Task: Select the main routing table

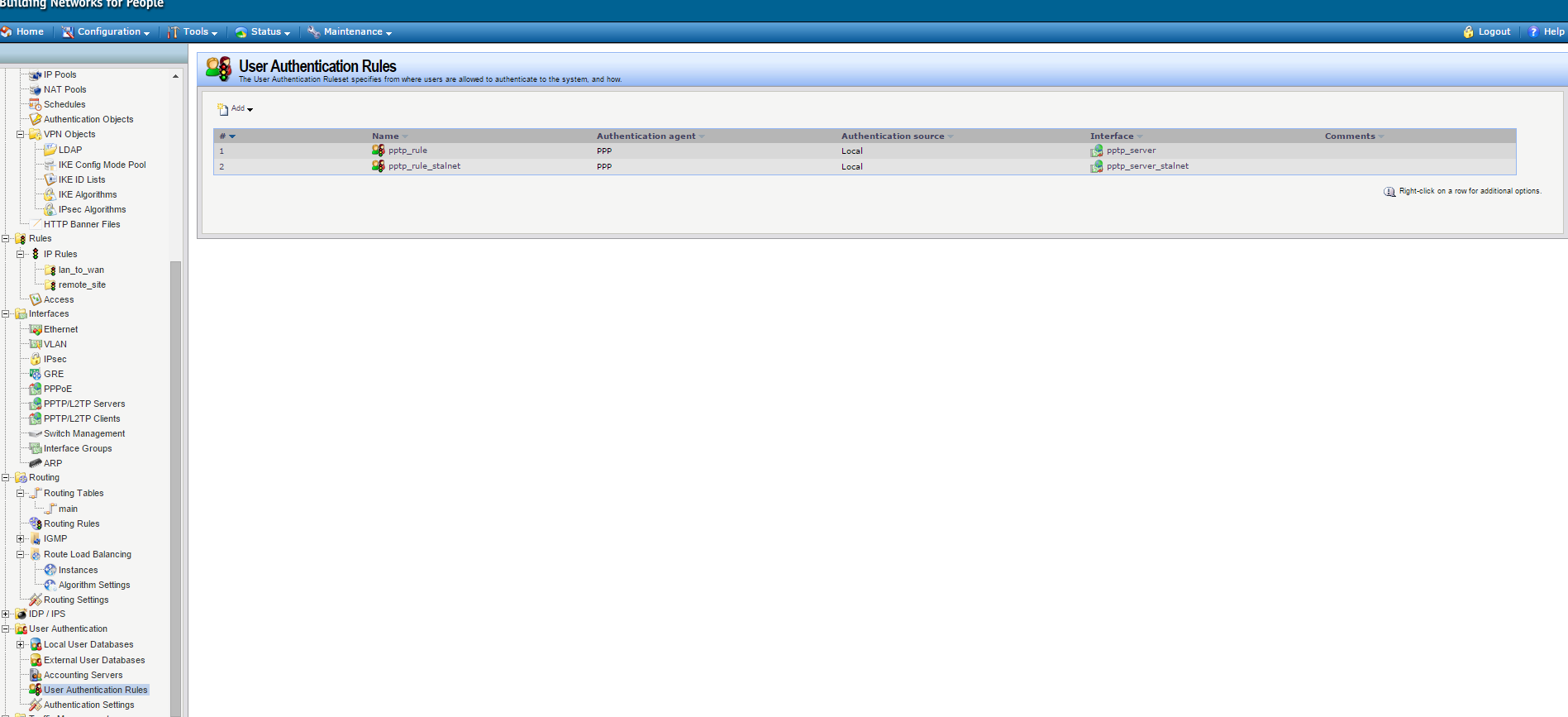Action: (x=68, y=509)
